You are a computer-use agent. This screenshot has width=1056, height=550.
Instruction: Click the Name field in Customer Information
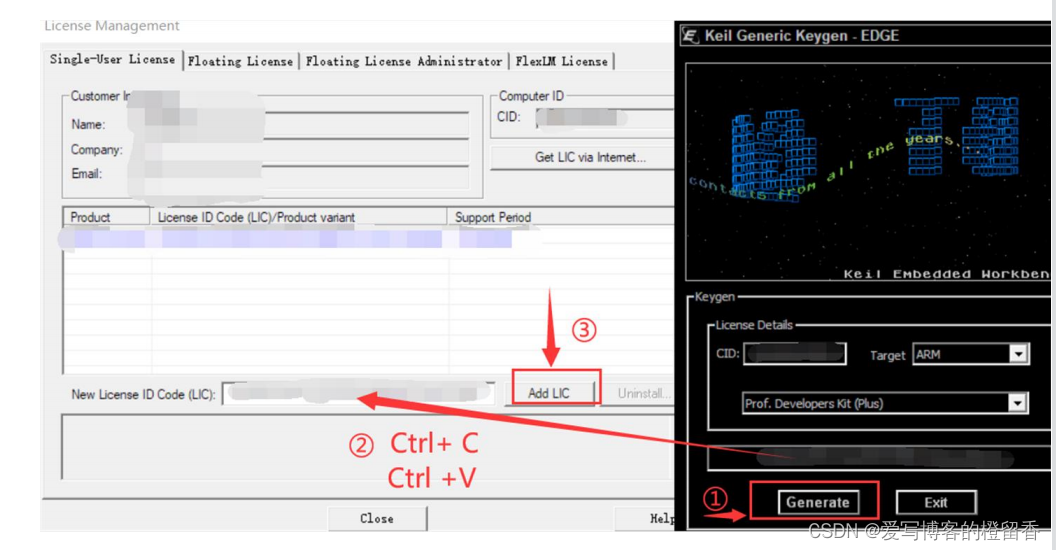[x=300, y=125]
